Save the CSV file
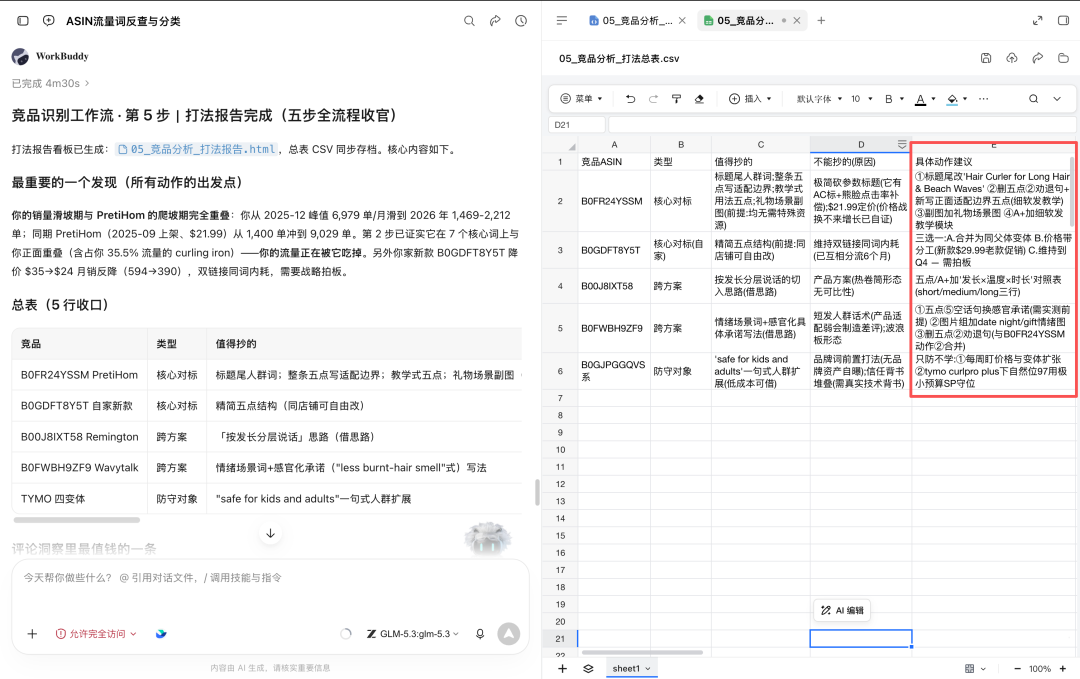 (986, 59)
